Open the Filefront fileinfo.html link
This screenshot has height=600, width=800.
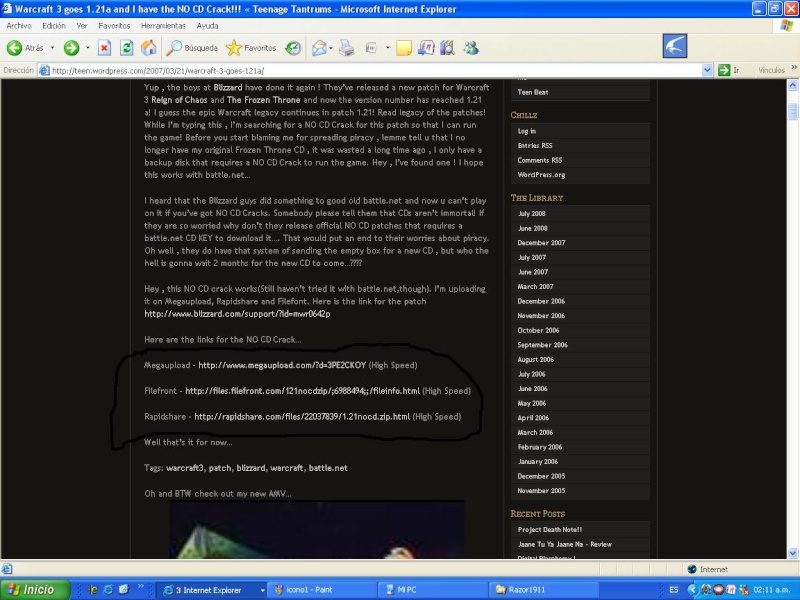pos(302,391)
